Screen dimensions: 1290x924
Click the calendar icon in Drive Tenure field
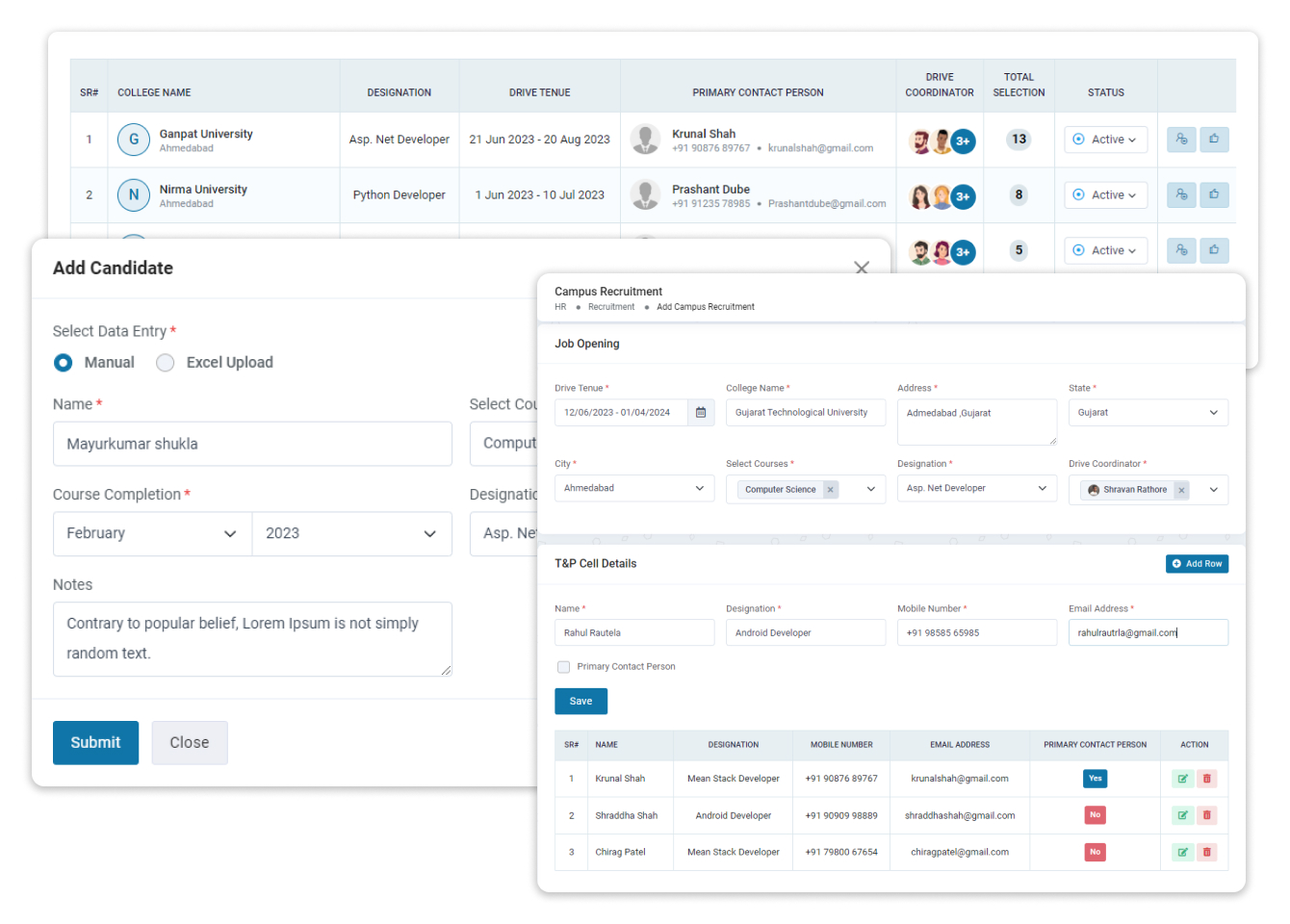coord(701,413)
